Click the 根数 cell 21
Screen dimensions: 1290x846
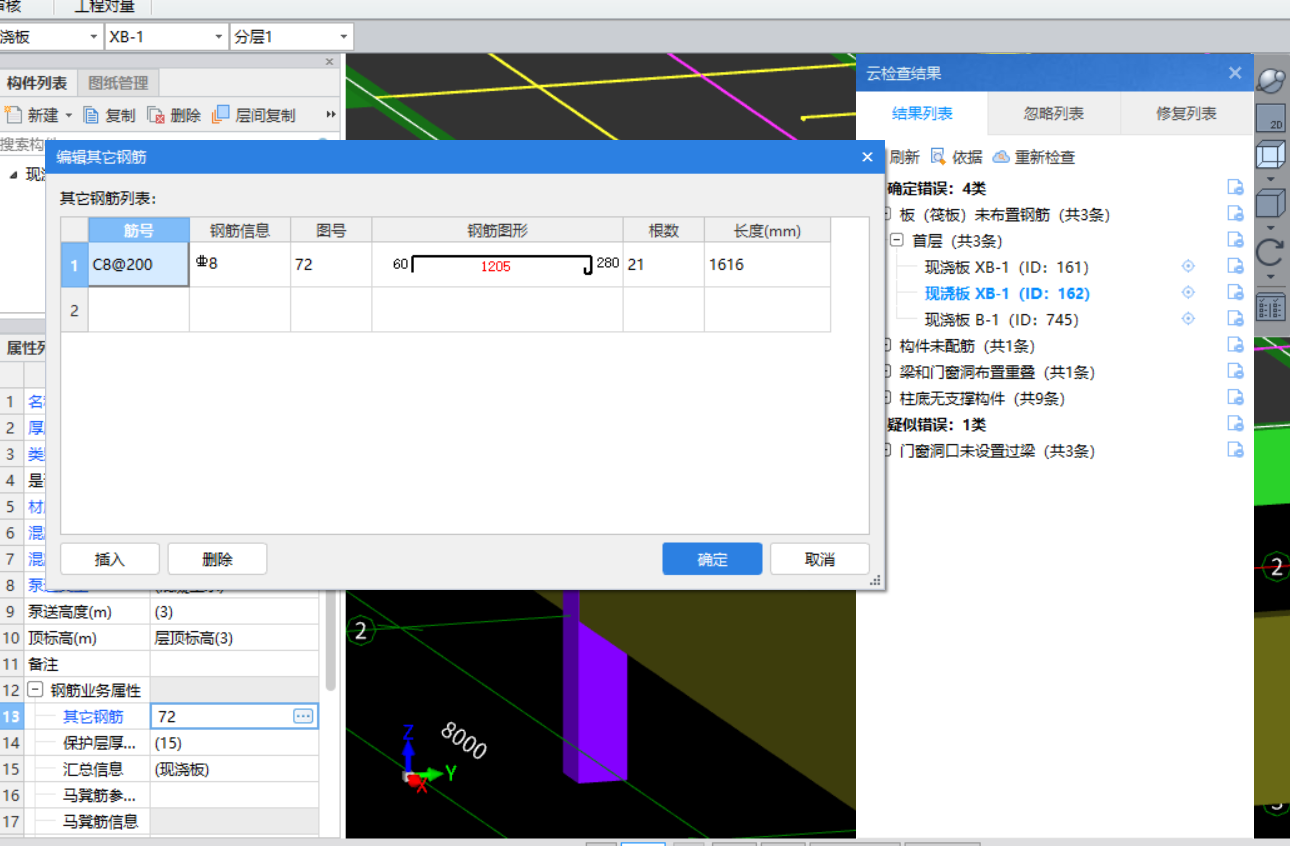click(663, 265)
